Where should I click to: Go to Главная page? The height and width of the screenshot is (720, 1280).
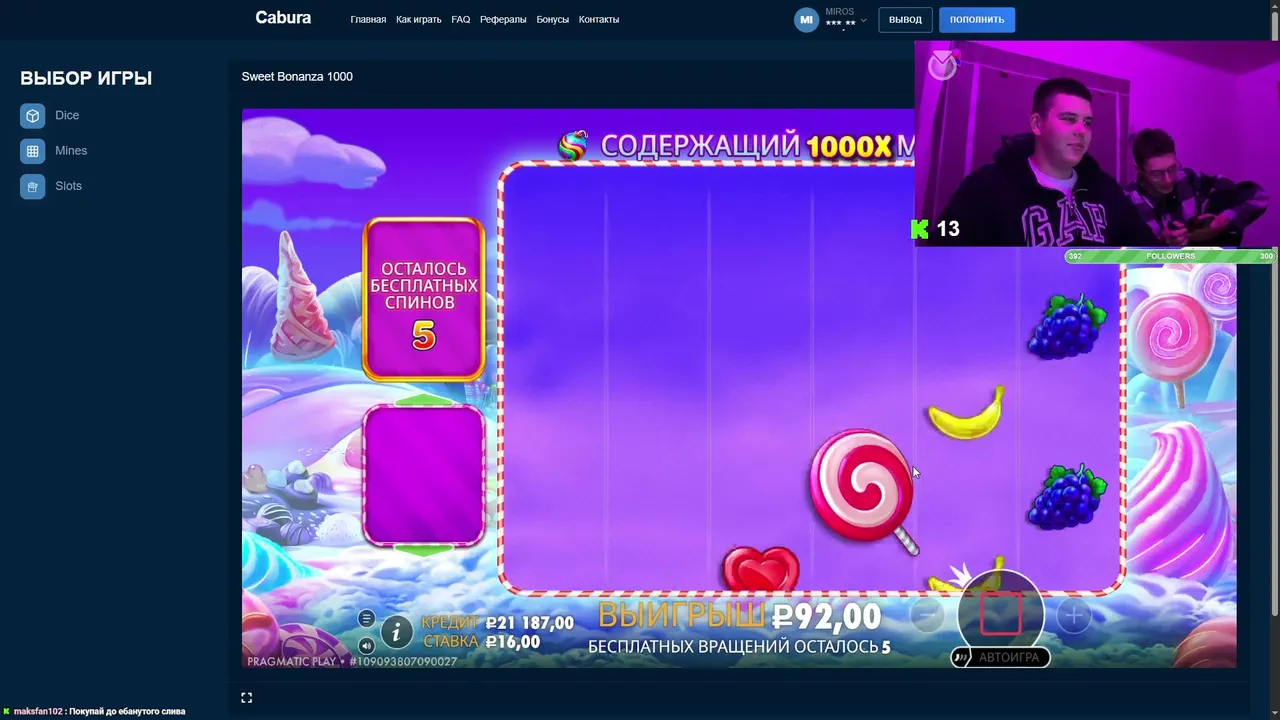[368, 20]
